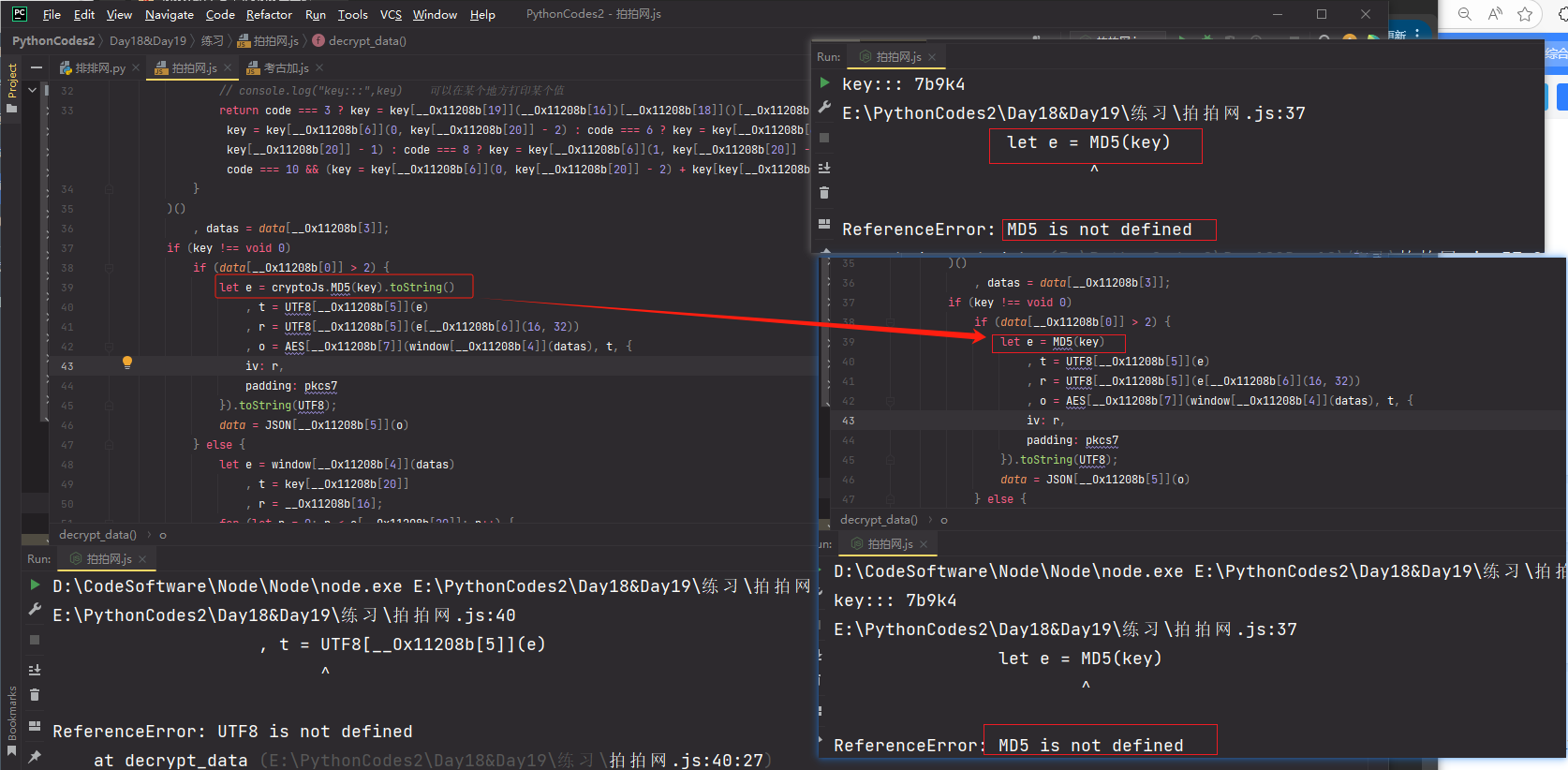Open the Run menu
This screenshot has height=770, width=1568.
316,14
